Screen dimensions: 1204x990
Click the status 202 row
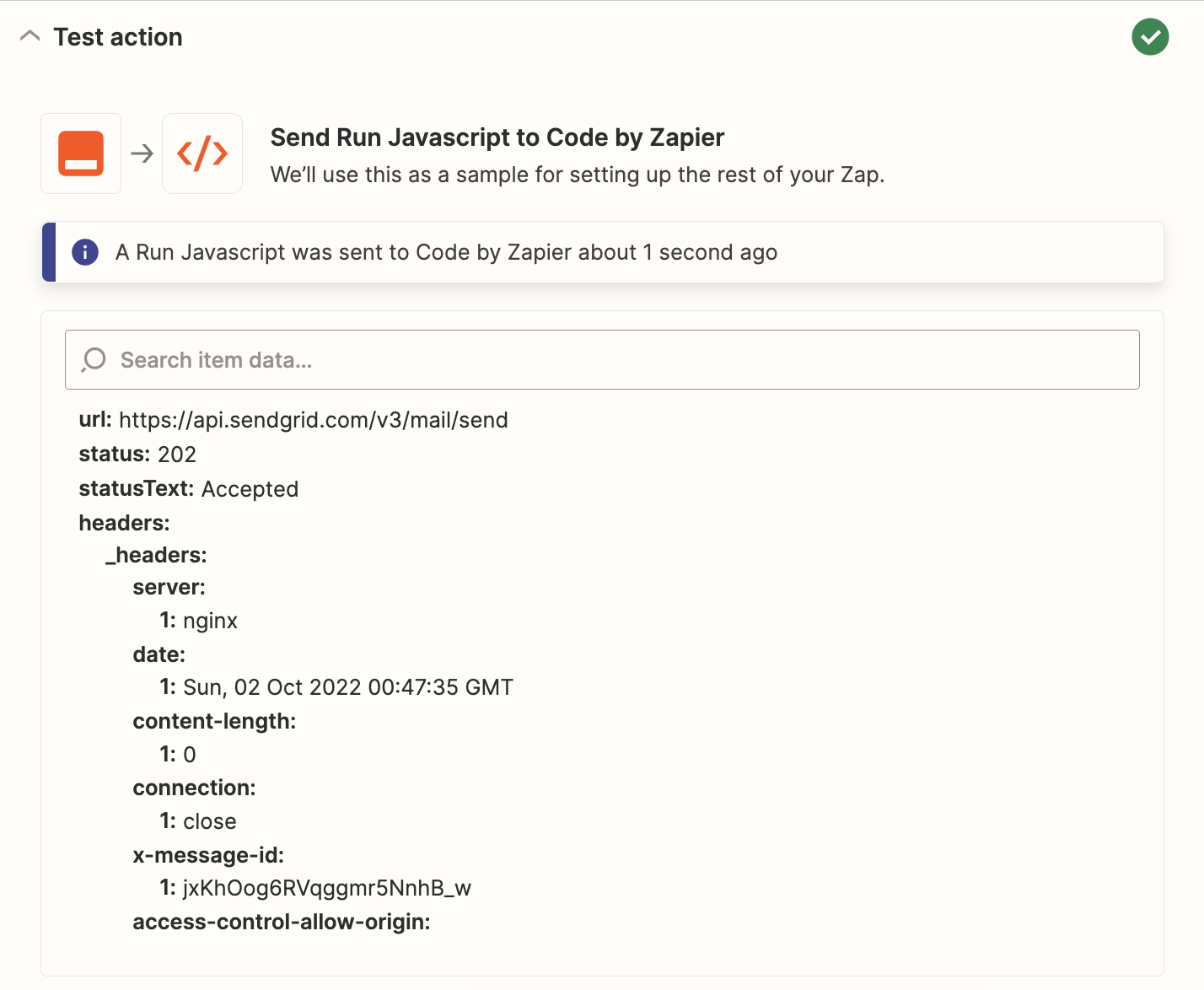tap(137, 455)
